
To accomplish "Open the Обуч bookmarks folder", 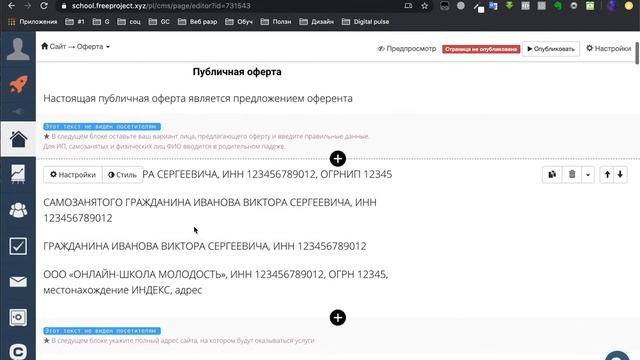I will coord(239,22).
